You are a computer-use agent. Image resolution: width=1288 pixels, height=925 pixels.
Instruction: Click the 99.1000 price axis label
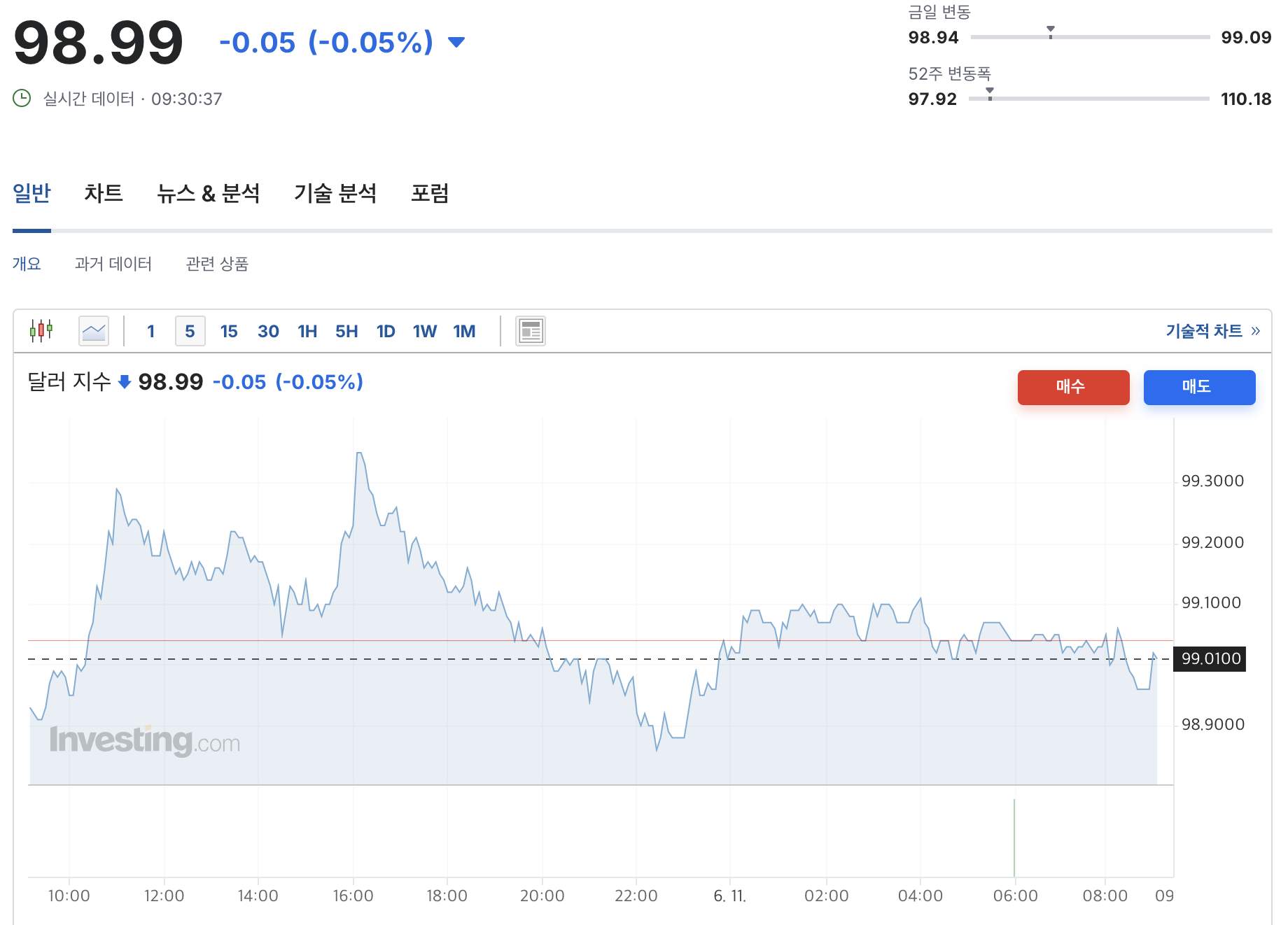tap(1211, 603)
